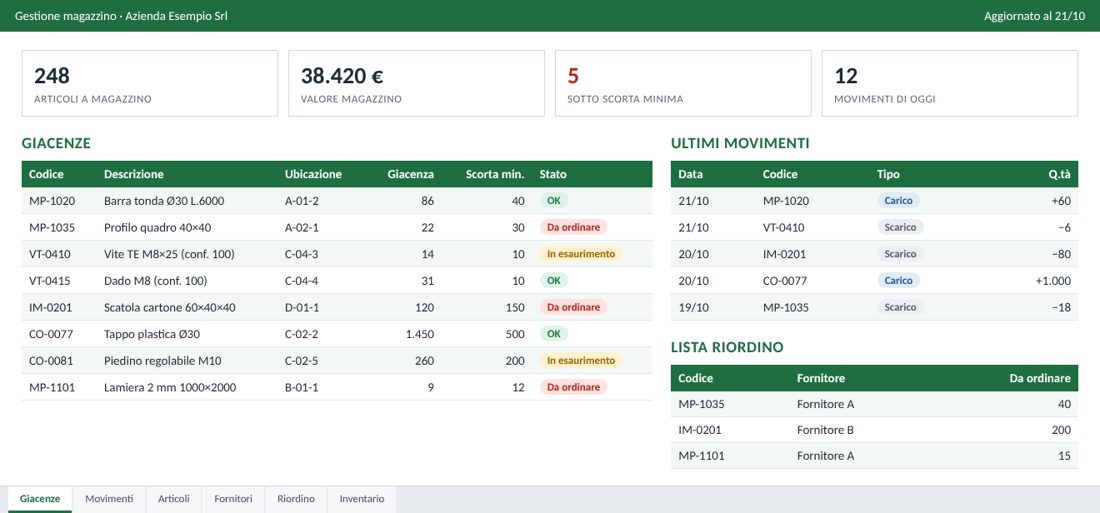Open the Valore magazzino card
The image size is (1100, 513).
[x=416, y=84]
